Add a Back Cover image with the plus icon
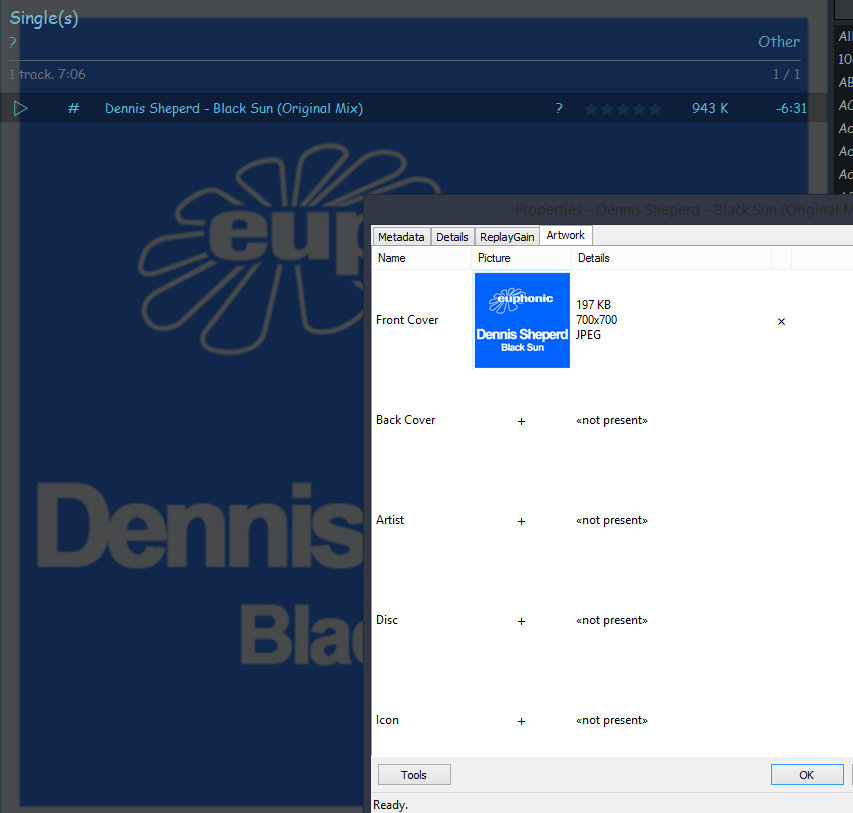 pyautogui.click(x=521, y=421)
